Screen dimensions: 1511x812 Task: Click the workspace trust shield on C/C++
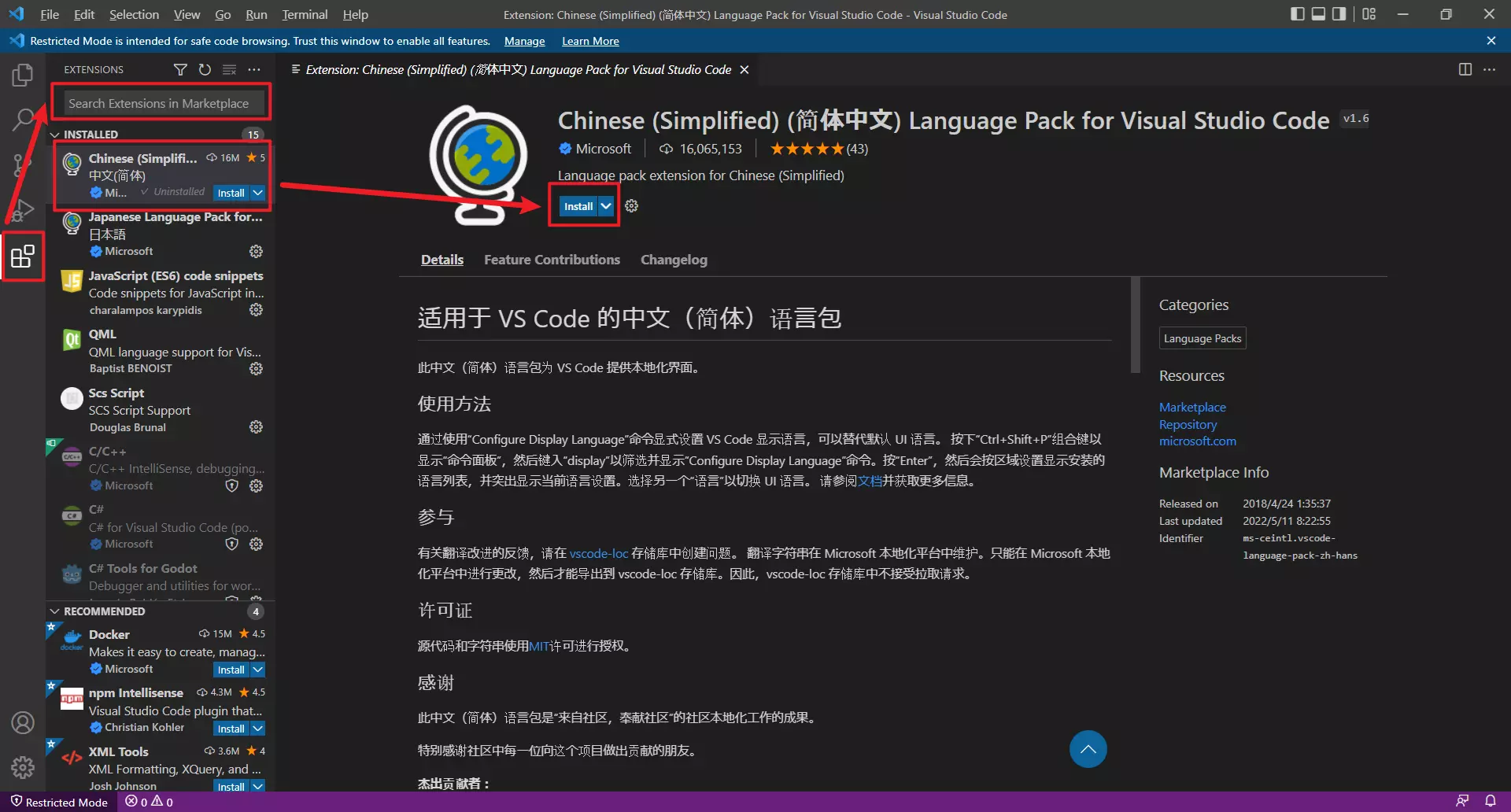(231, 485)
